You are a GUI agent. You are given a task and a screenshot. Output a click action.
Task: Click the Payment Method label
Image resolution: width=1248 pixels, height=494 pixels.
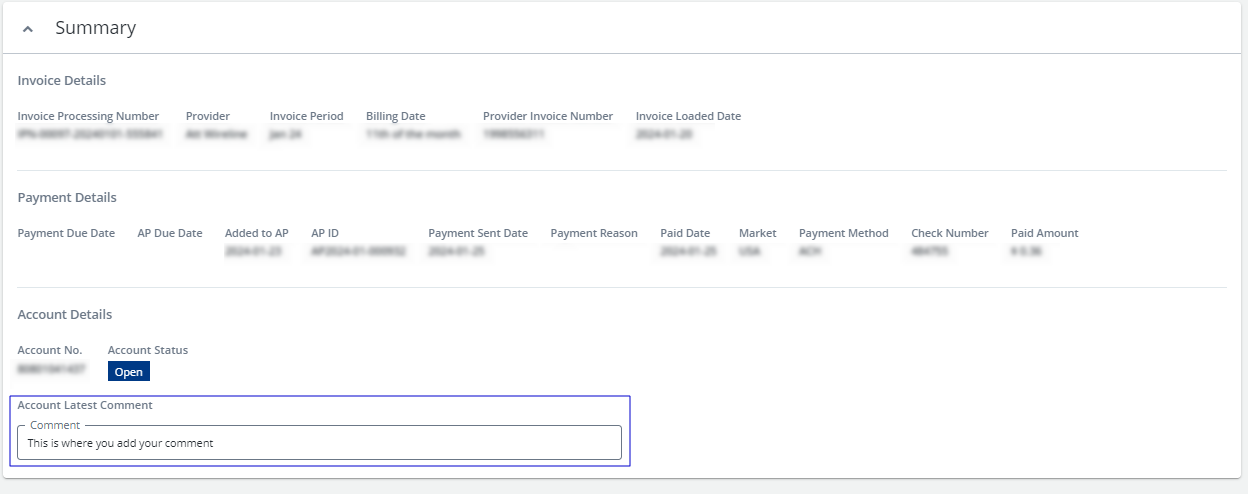843,233
